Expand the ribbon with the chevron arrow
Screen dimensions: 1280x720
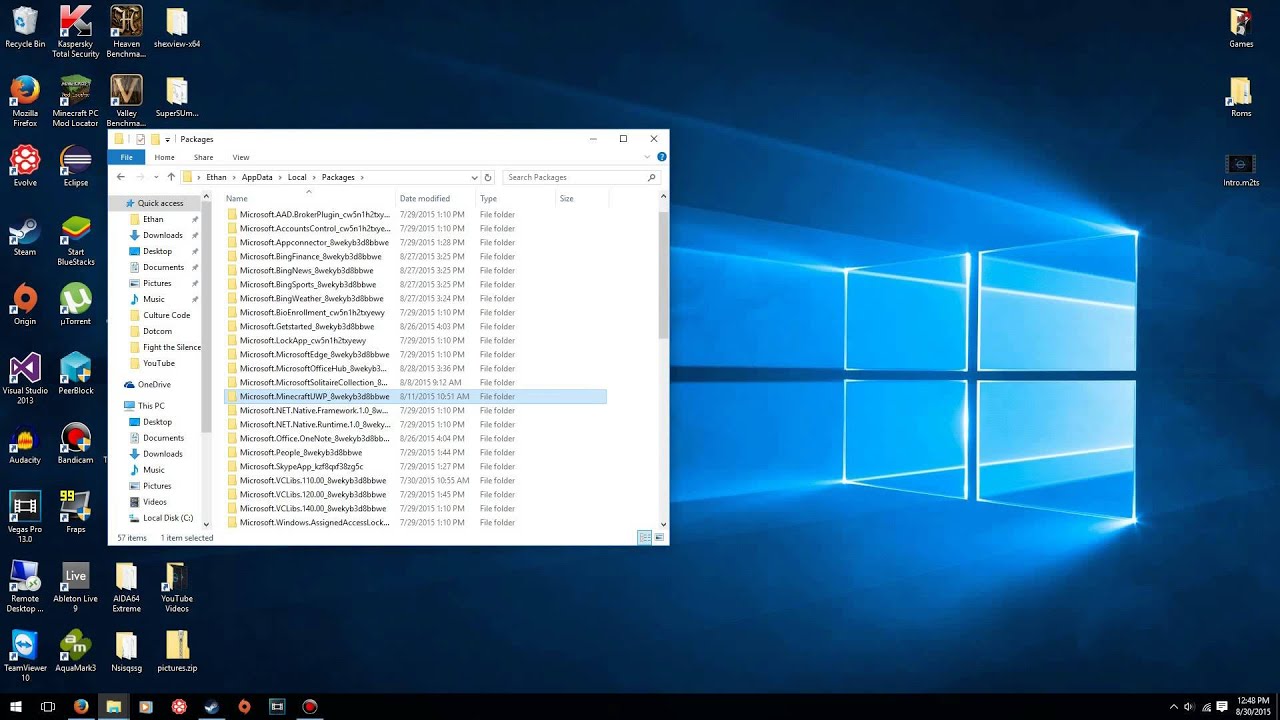(648, 157)
